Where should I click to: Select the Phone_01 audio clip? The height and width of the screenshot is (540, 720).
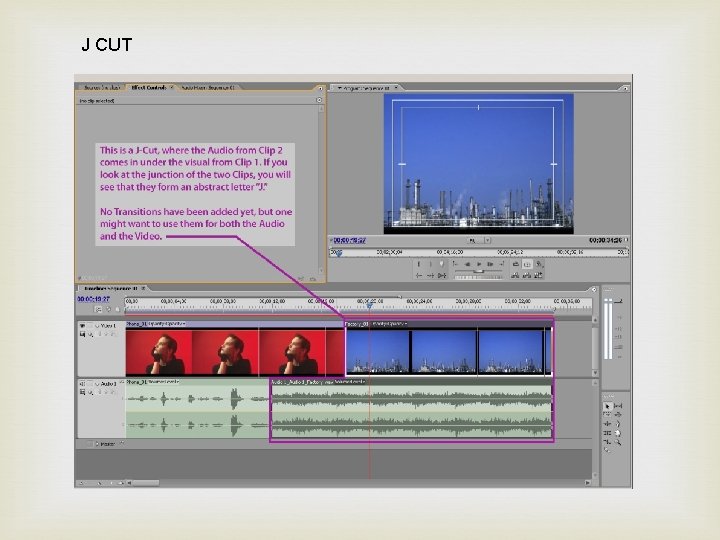(197, 408)
